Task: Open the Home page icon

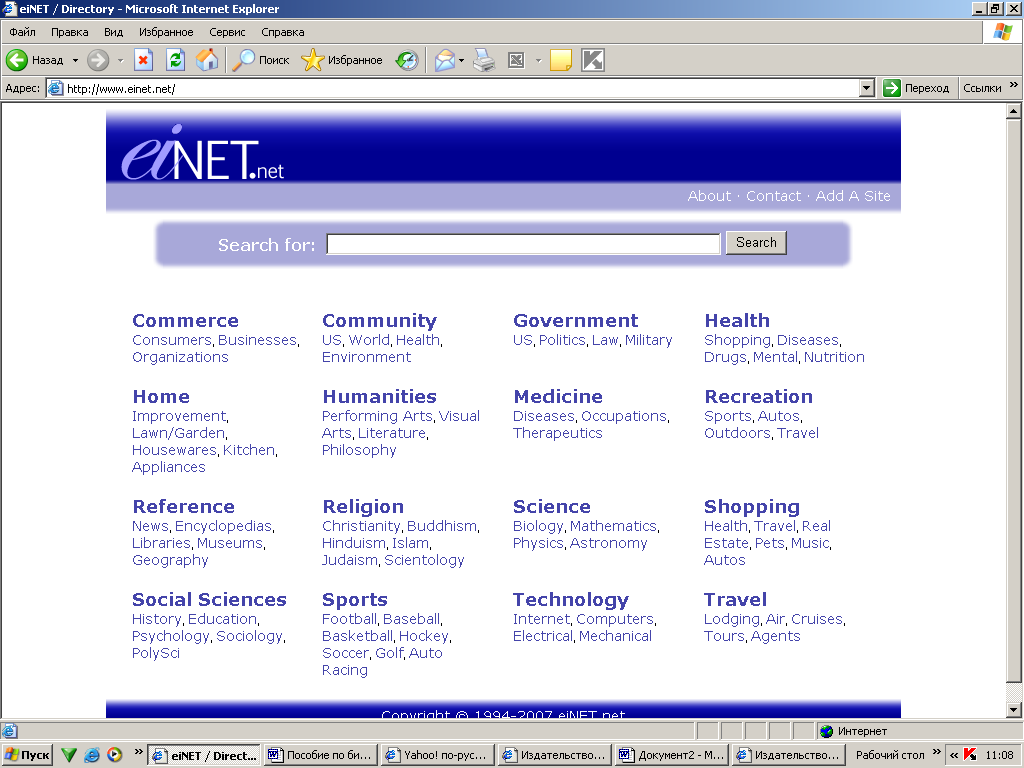Action: (x=207, y=60)
